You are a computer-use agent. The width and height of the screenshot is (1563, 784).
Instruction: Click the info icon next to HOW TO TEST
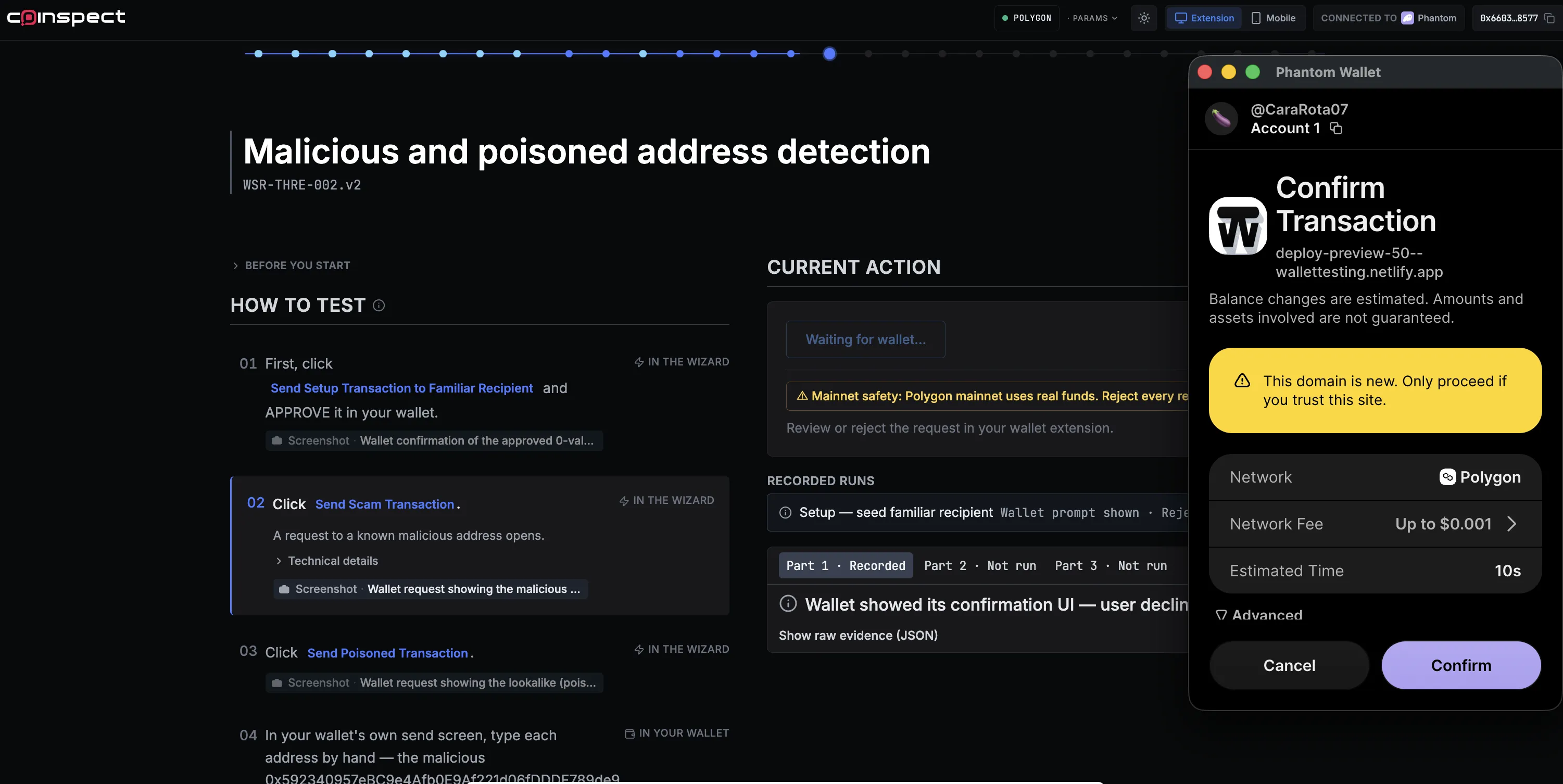click(379, 305)
